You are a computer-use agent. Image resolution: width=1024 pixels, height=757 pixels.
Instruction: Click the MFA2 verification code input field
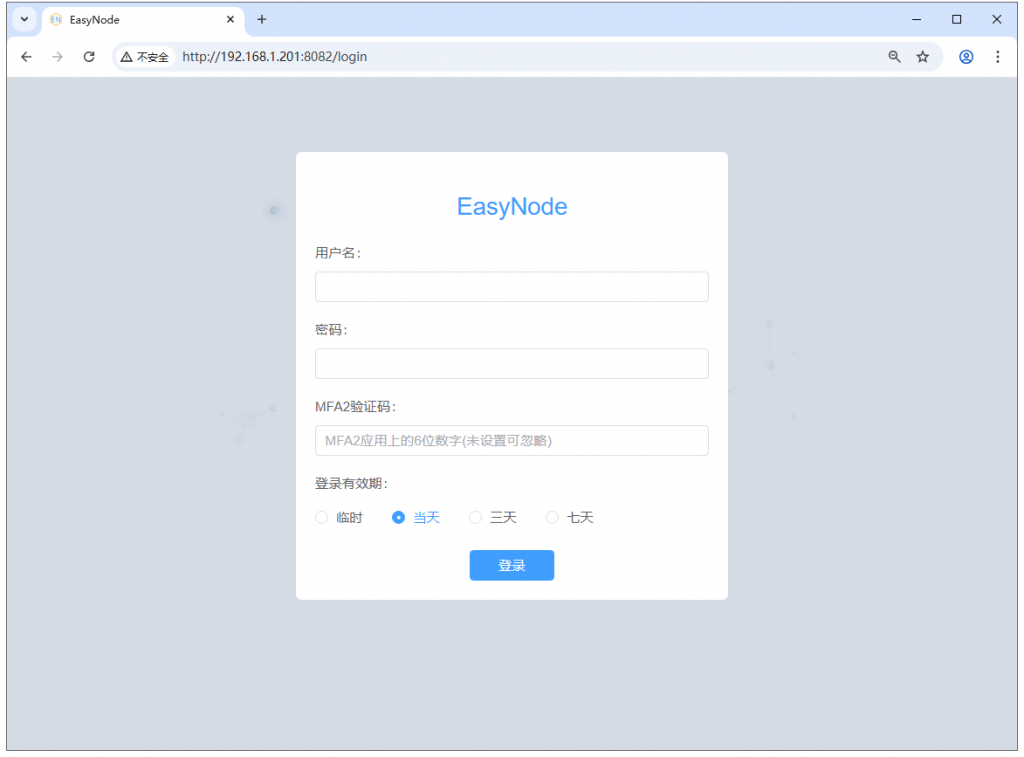511,440
